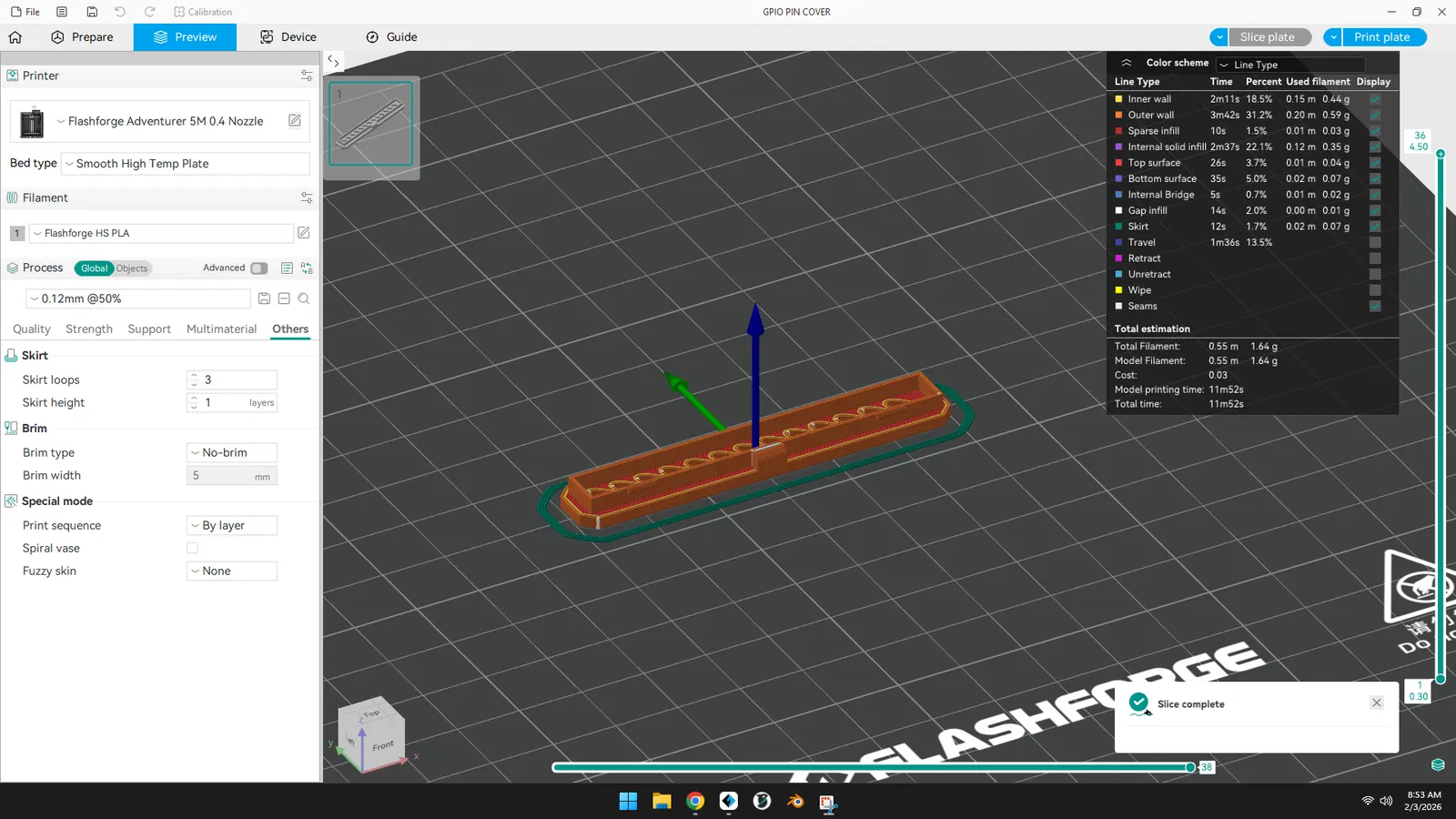The width and height of the screenshot is (1456, 819).
Task: Go to the Home screen
Action: pos(15,37)
